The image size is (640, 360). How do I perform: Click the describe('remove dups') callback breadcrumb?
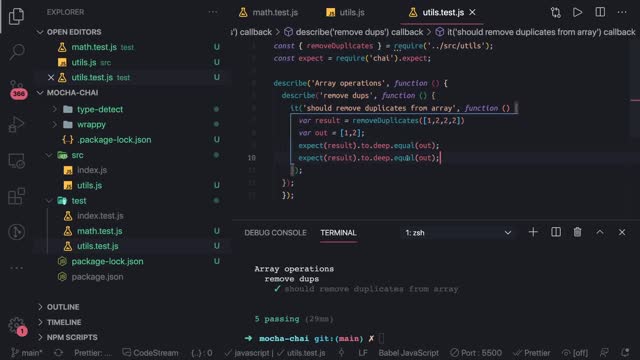(x=353, y=32)
